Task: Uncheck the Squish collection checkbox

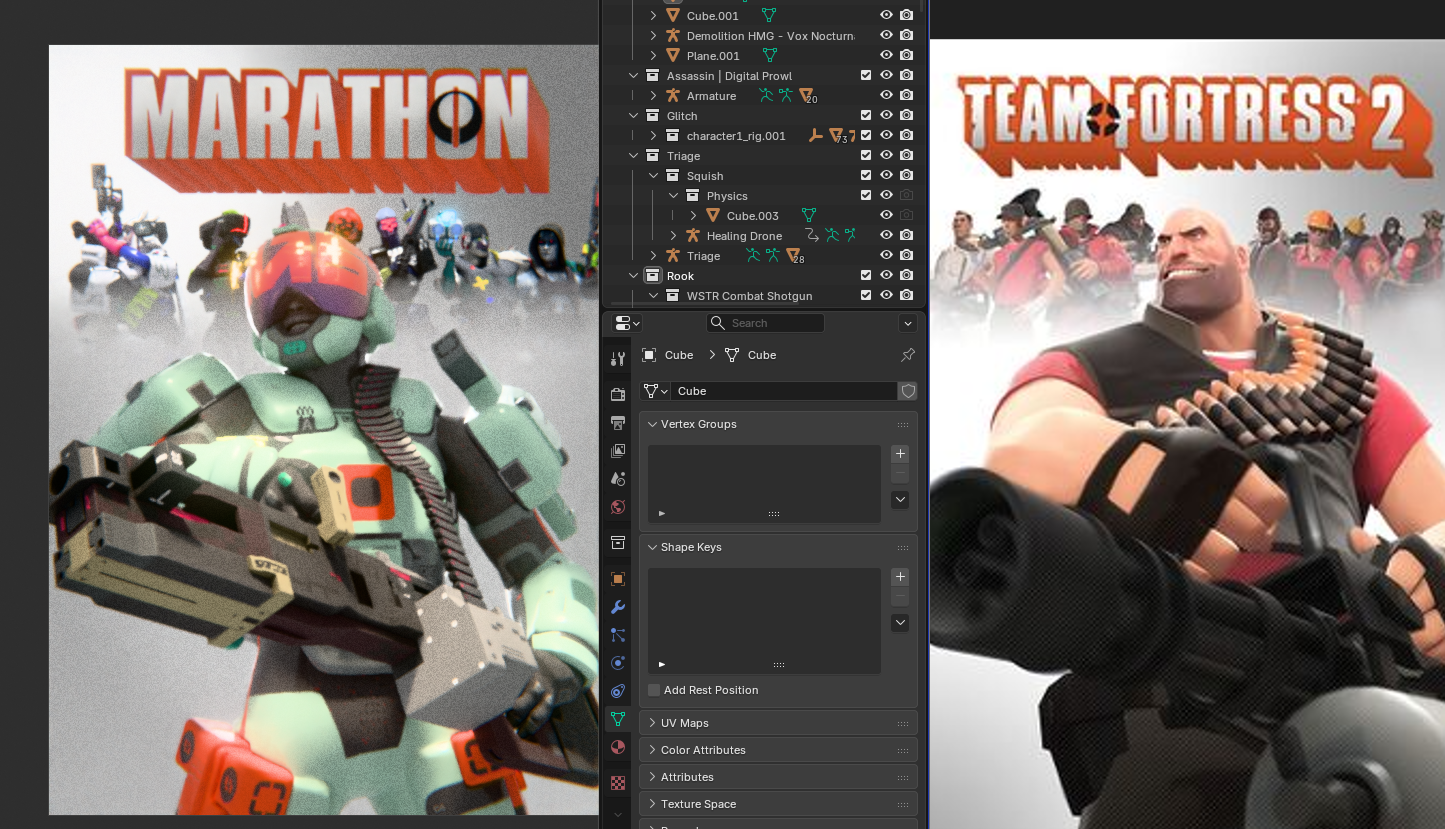Action: [x=866, y=176]
